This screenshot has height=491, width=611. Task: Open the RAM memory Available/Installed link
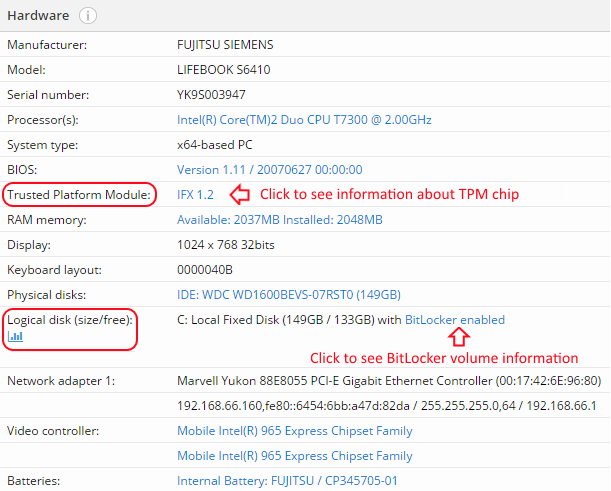(x=280, y=220)
